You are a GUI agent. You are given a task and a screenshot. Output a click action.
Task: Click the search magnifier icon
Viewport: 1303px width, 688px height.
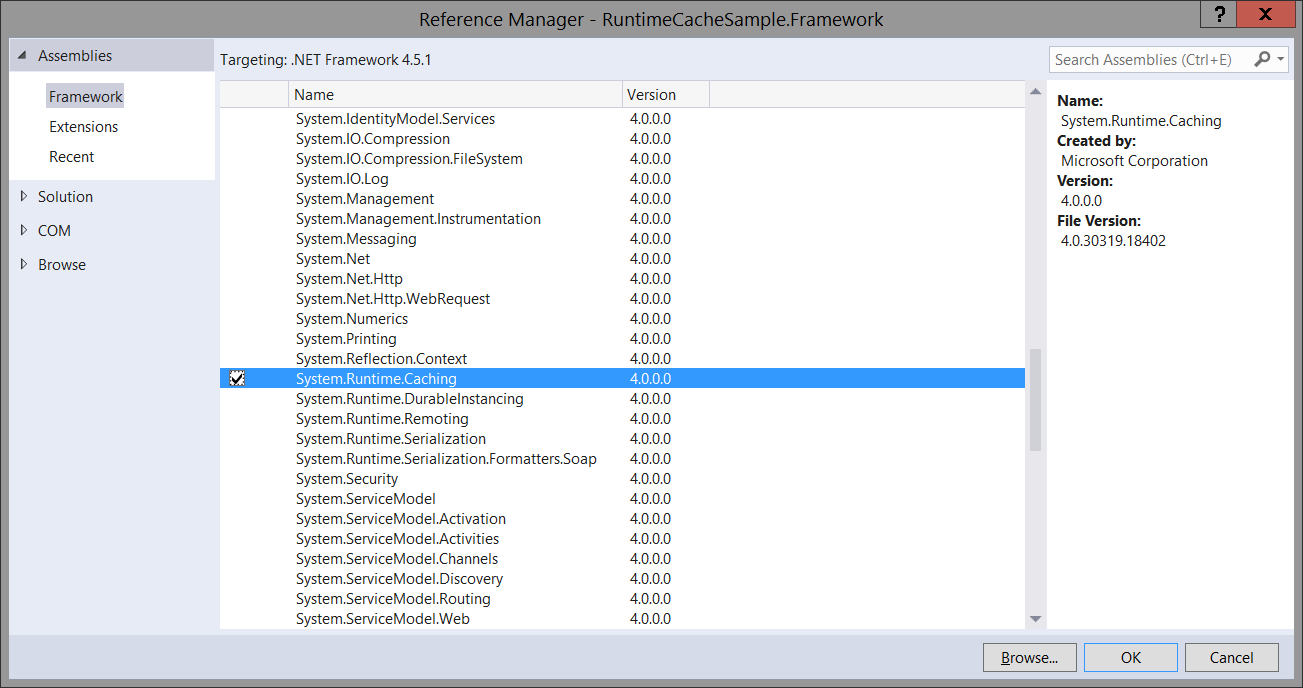(x=1261, y=59)
